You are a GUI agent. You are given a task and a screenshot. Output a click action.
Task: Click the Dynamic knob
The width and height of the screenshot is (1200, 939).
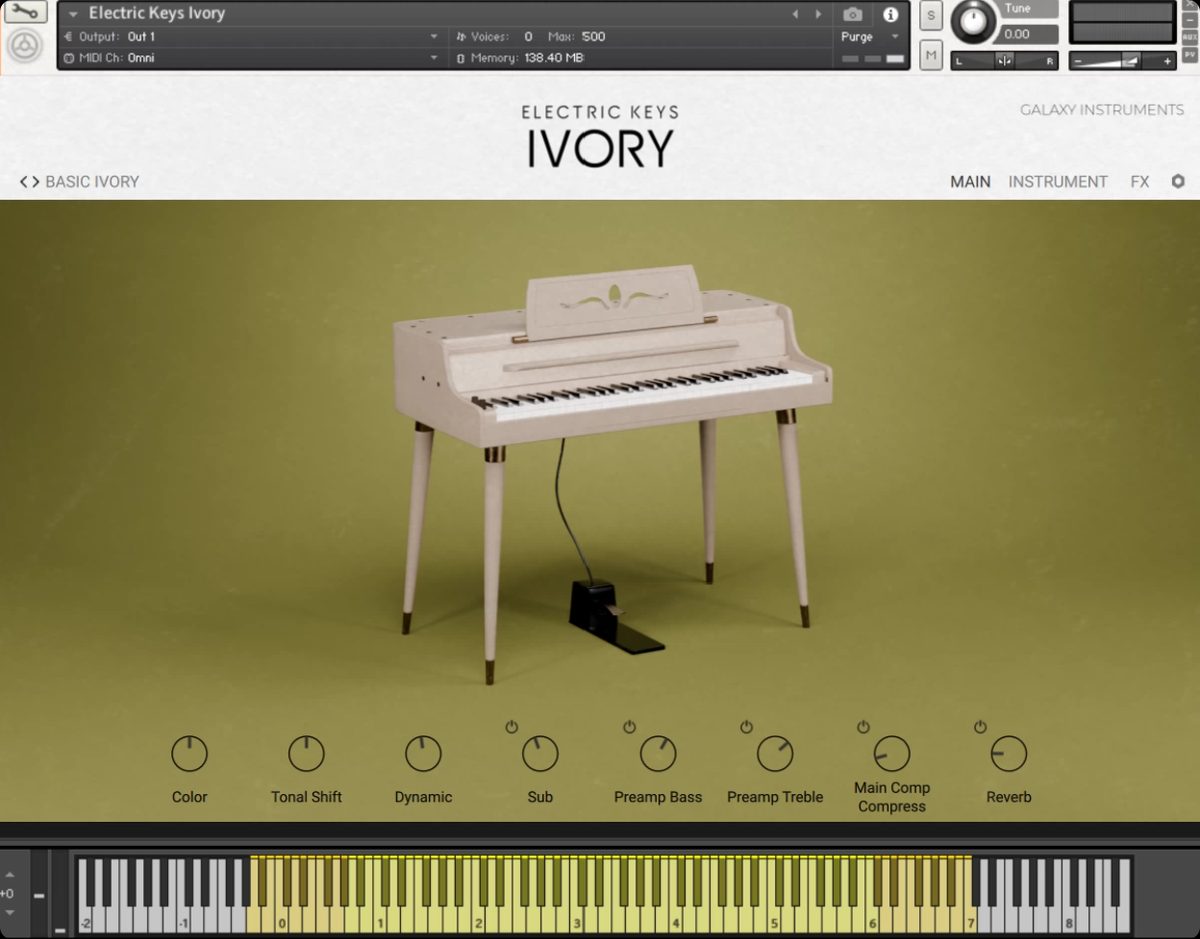click(x=423, y=754)
